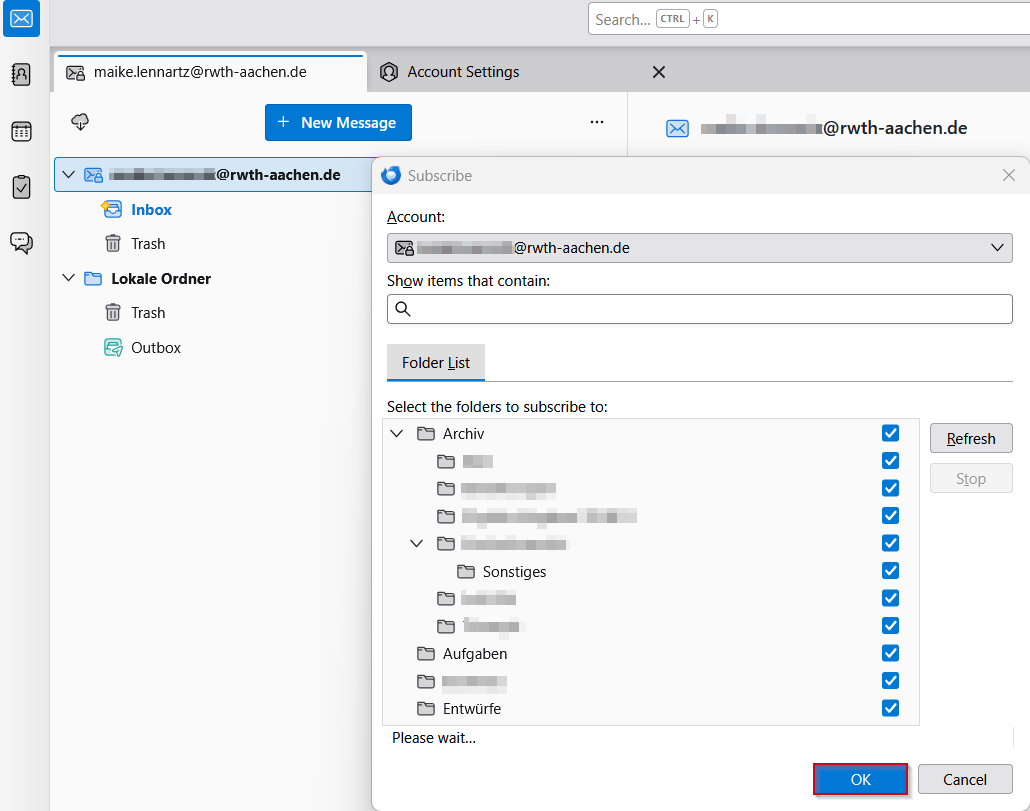Switch to the Account Settings tab
This screenshot has height=811, width=1030.
pos(526,72)
